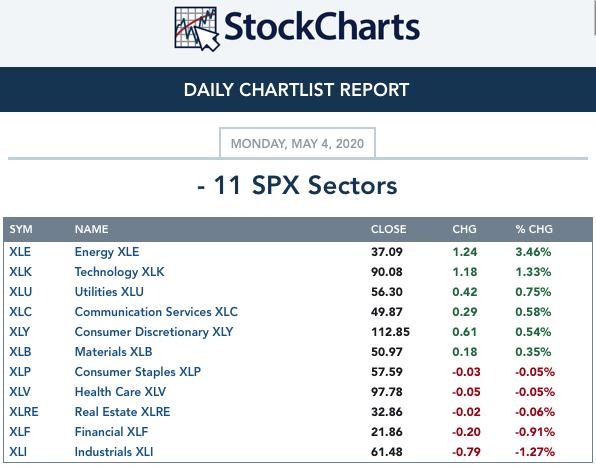Image resolution: width=596 pixels, height=467 pixels.
Task: Select the XLRE ticker symbol
Action: pyautogui.click(x=24, y=412)
